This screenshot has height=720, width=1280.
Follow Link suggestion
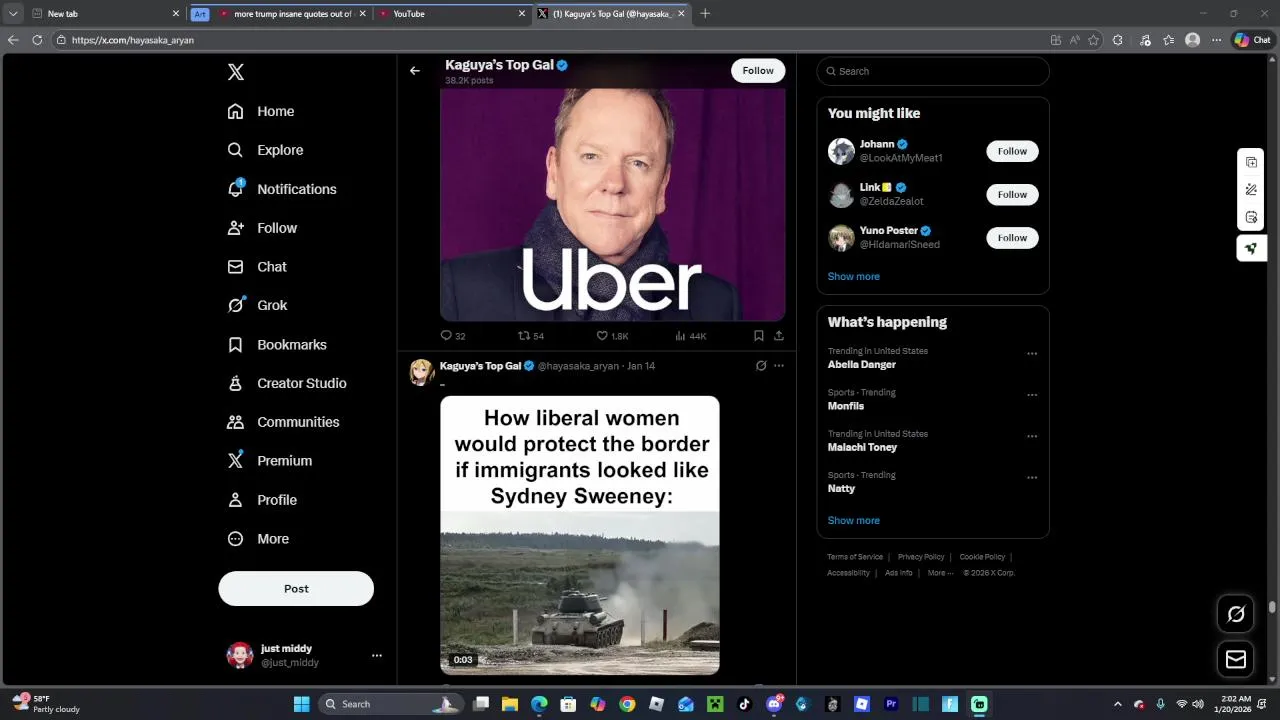tap(1012, 194)
